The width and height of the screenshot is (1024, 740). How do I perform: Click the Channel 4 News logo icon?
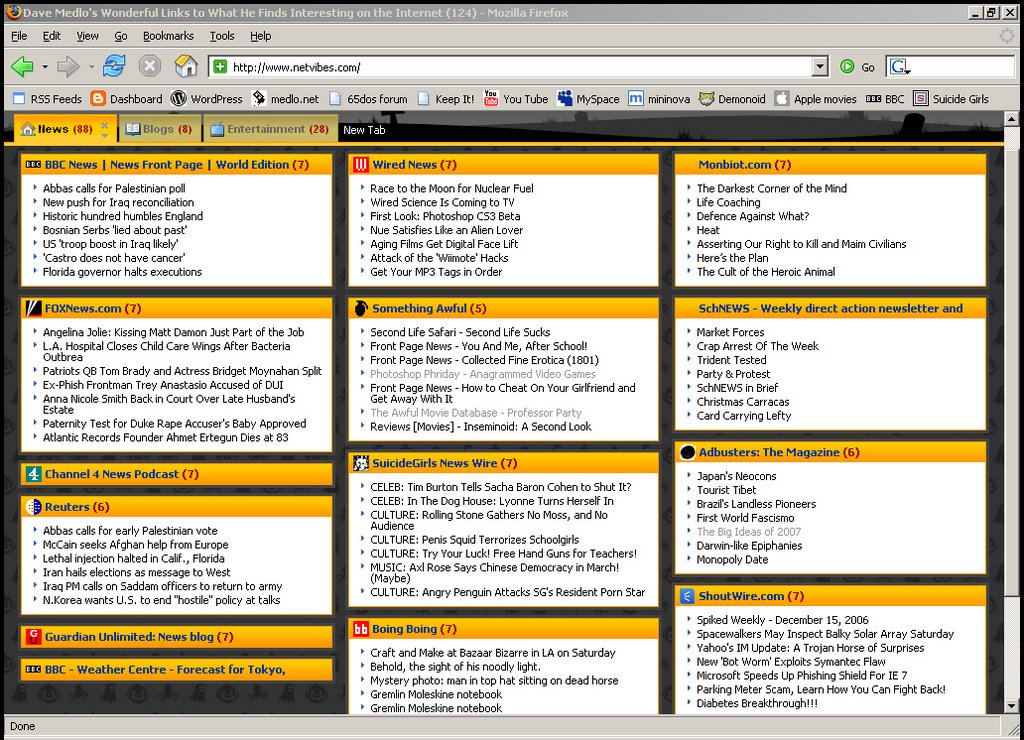[33, 474]
